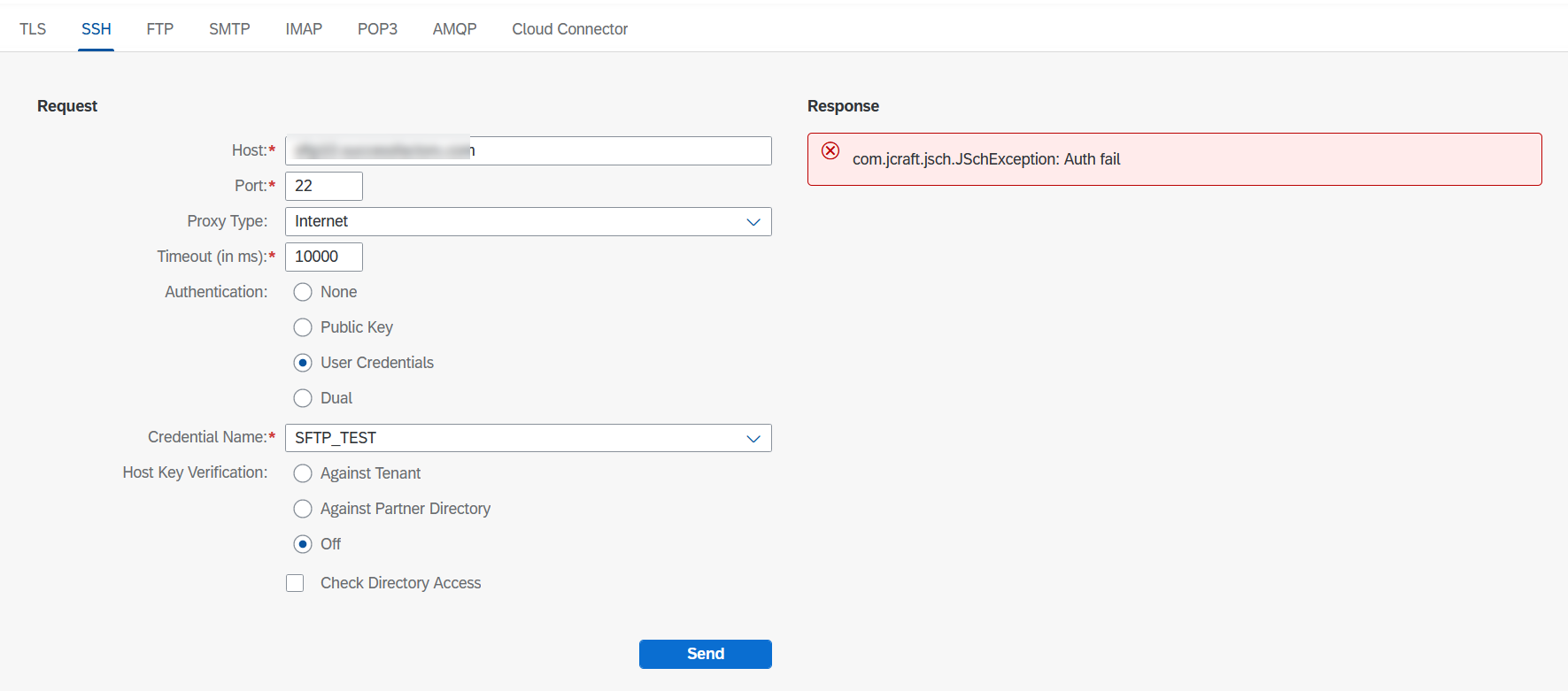Click the Timeout field showing 10000

pos(324,257)
